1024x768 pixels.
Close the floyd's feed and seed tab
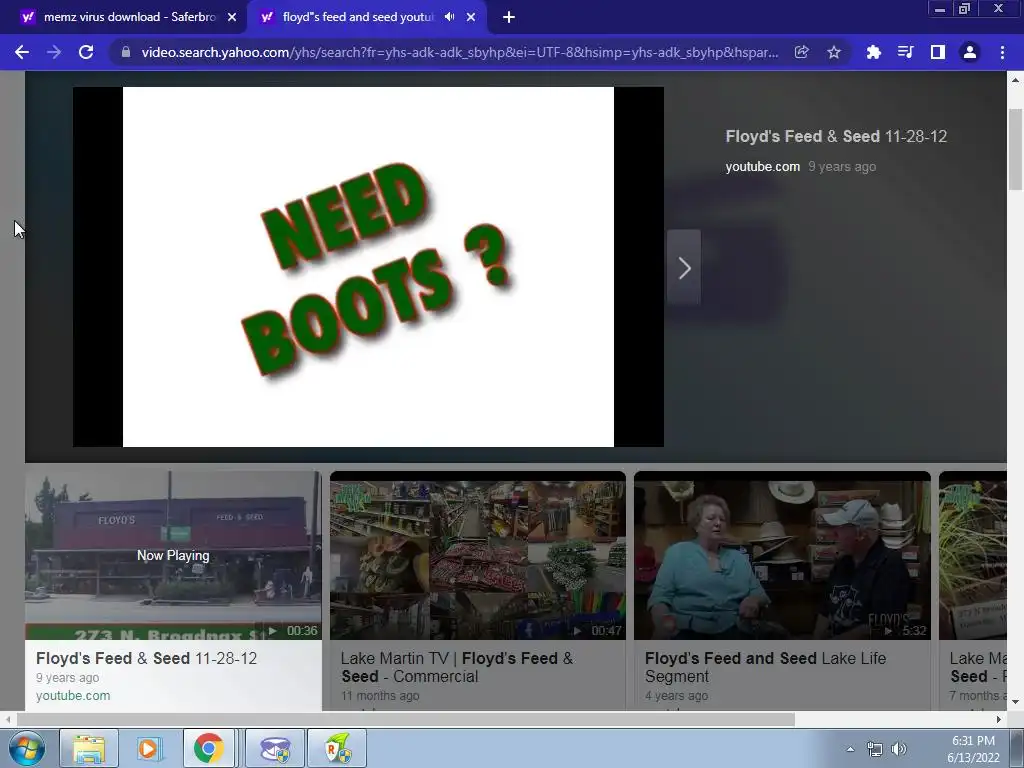point(471,17)
